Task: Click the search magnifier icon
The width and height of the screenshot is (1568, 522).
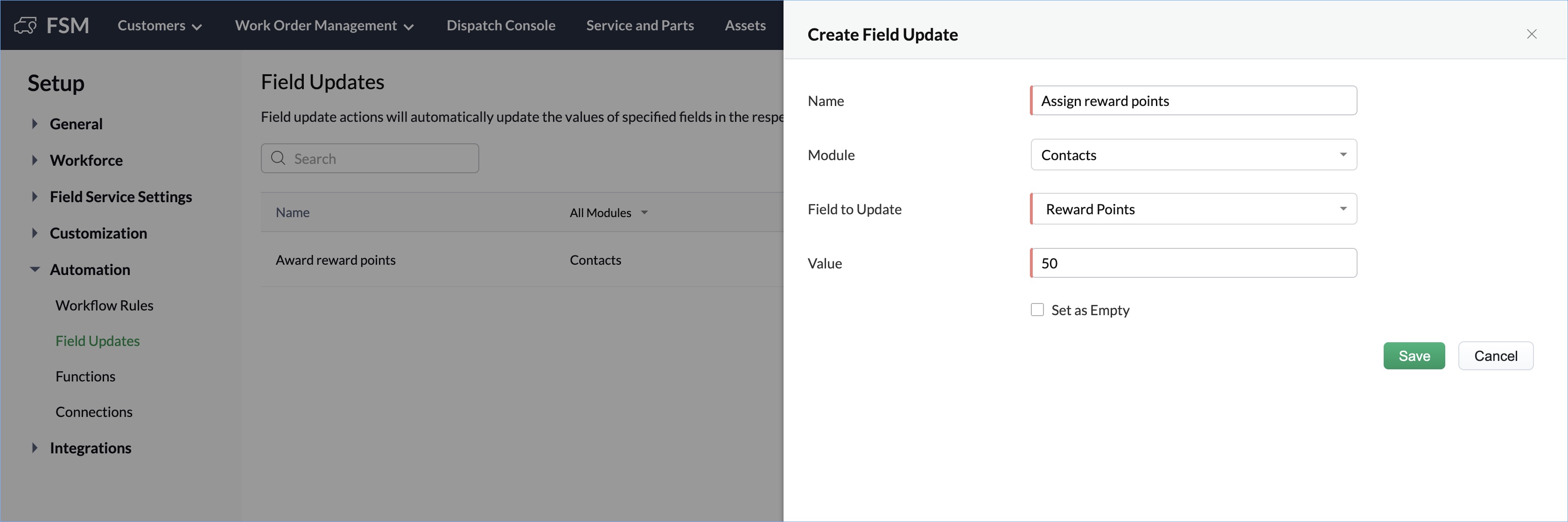Action: 278,158
